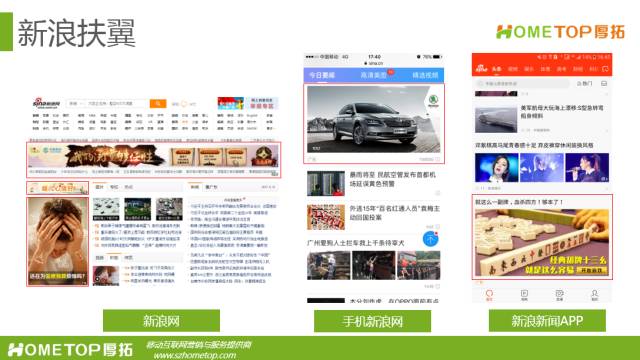
Task: Click the white HOMETOP厚拓 footer logo
Action: (70, 350)
